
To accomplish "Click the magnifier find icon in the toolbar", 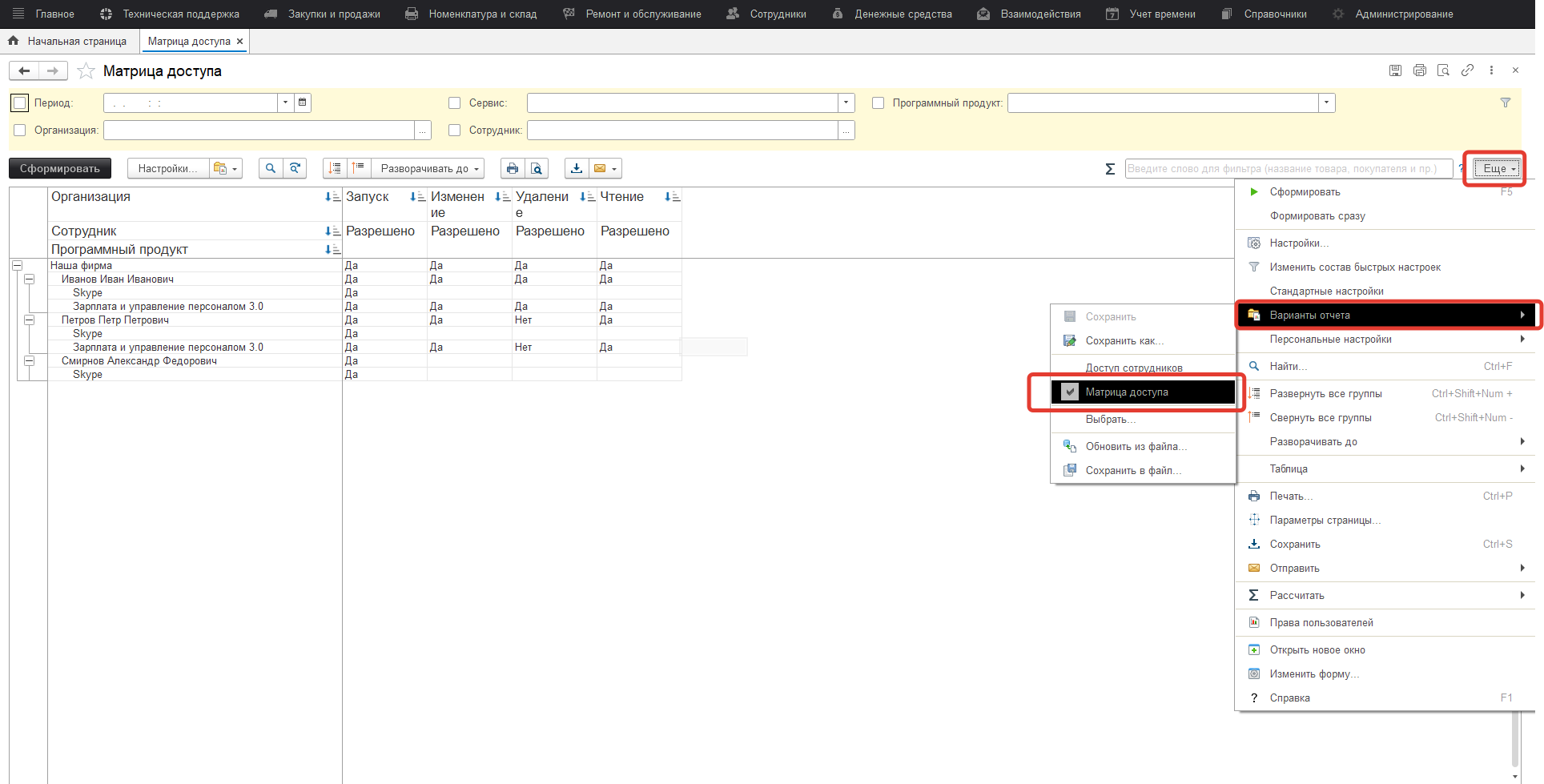I will tap(271, 168).
